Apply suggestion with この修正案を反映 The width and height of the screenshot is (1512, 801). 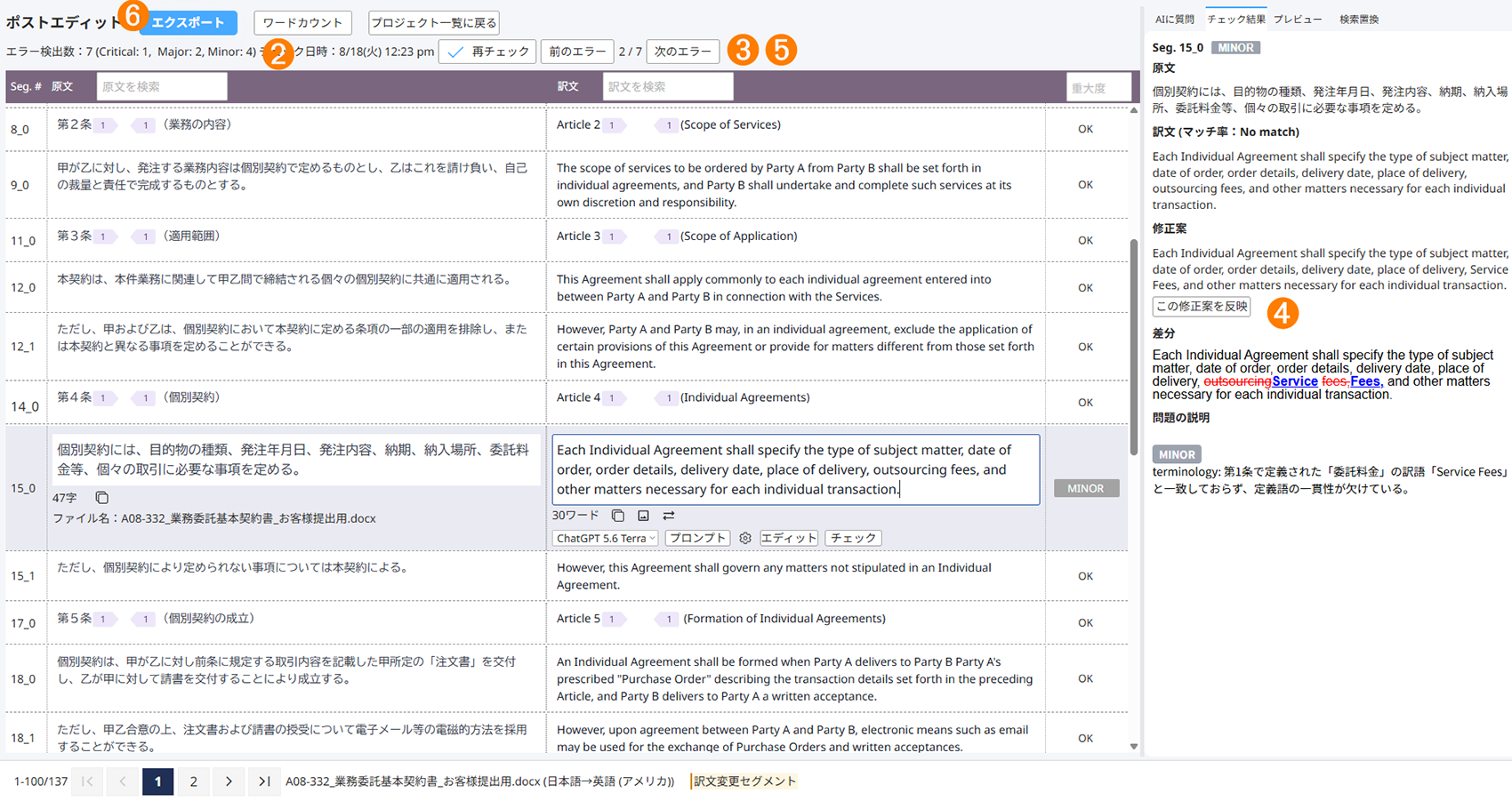(1202, 307)
